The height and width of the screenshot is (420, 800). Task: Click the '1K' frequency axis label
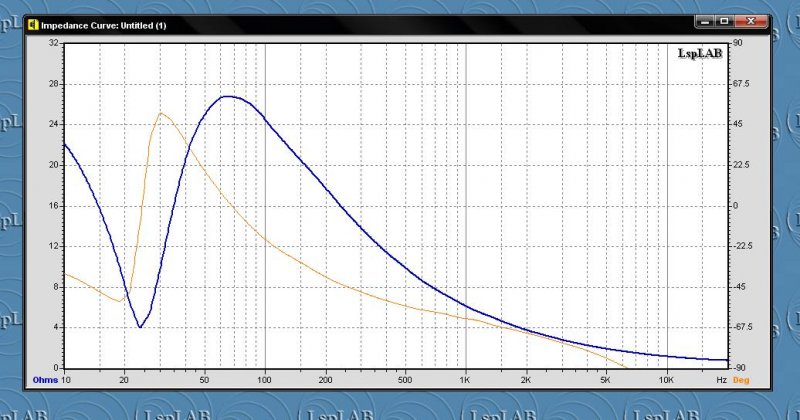[465, 380]
